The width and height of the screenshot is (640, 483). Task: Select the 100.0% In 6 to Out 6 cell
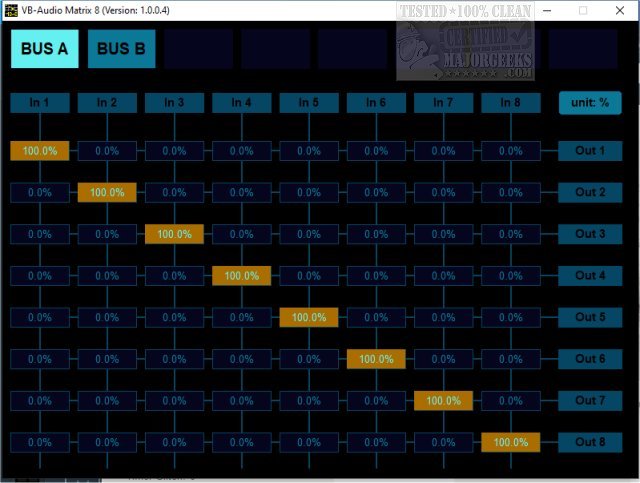point(376,359)
